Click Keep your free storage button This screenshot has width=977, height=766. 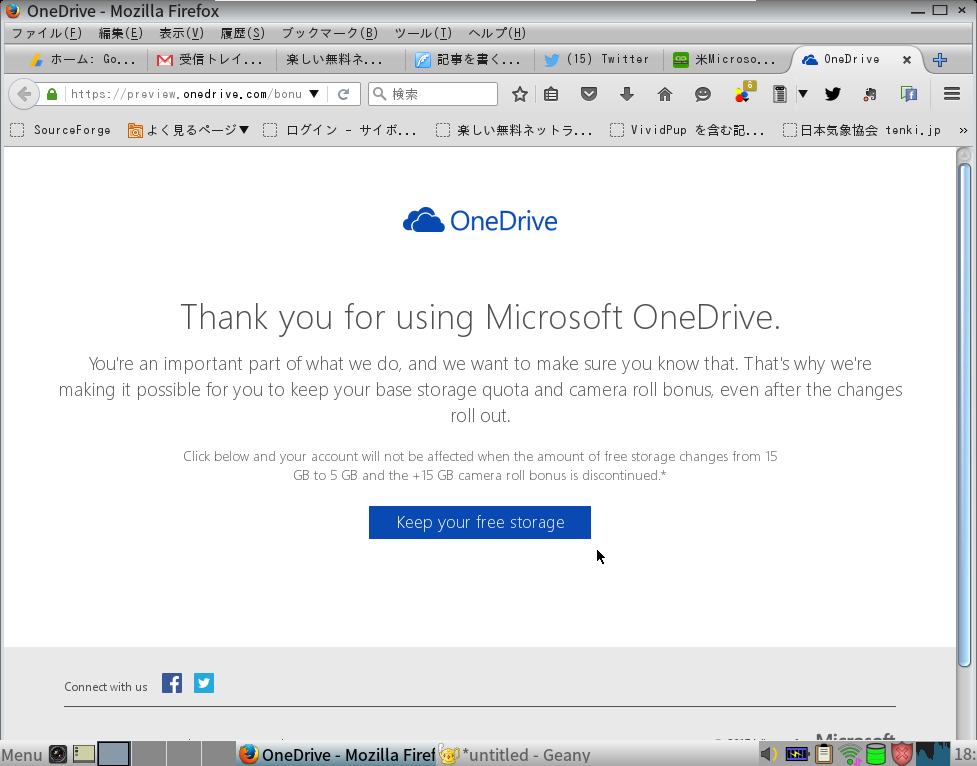click(480, 522)
